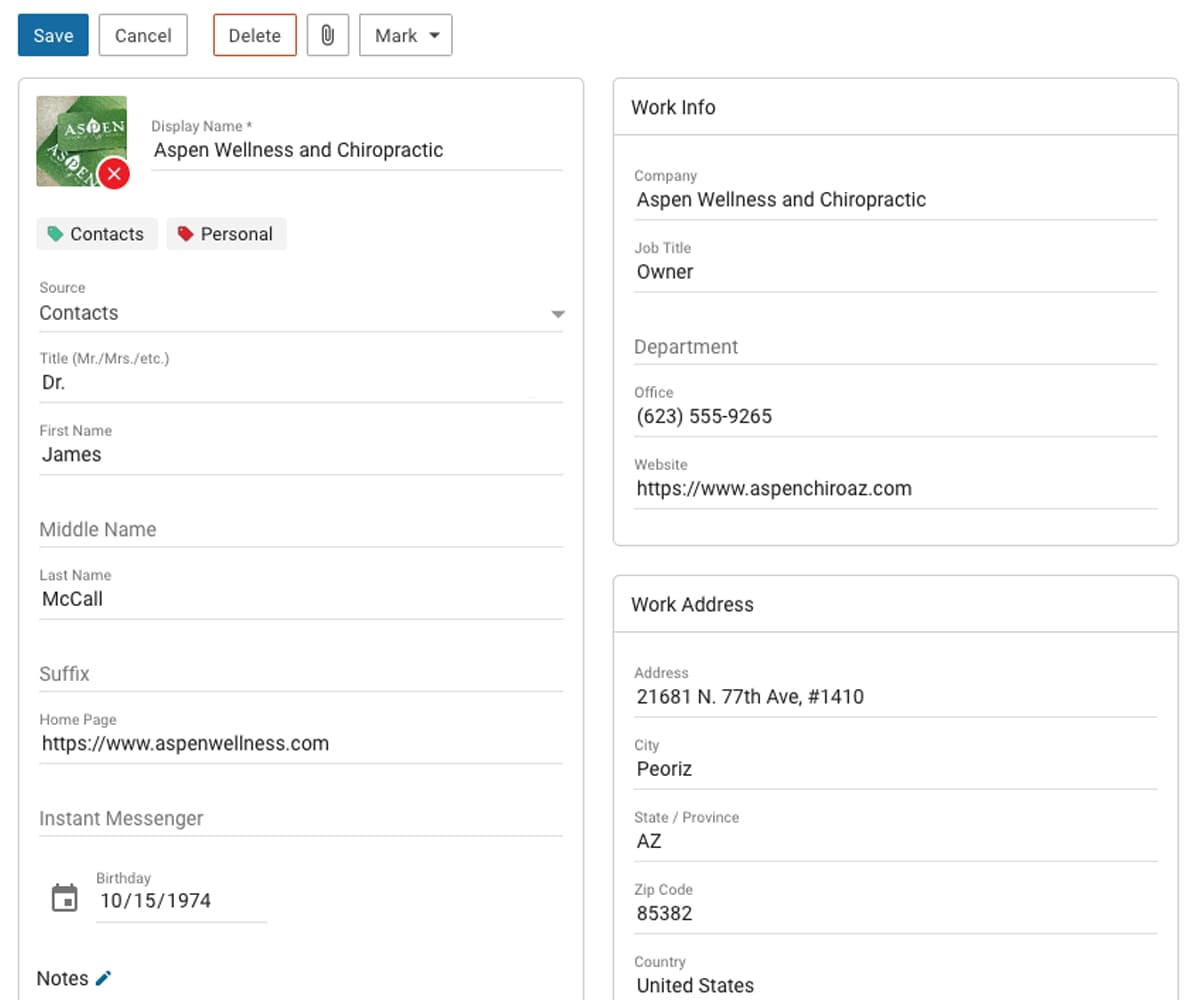This screenshot has width=1200, height=1000.
Task: Cancel editing the contact
Action: click(143, 35)
